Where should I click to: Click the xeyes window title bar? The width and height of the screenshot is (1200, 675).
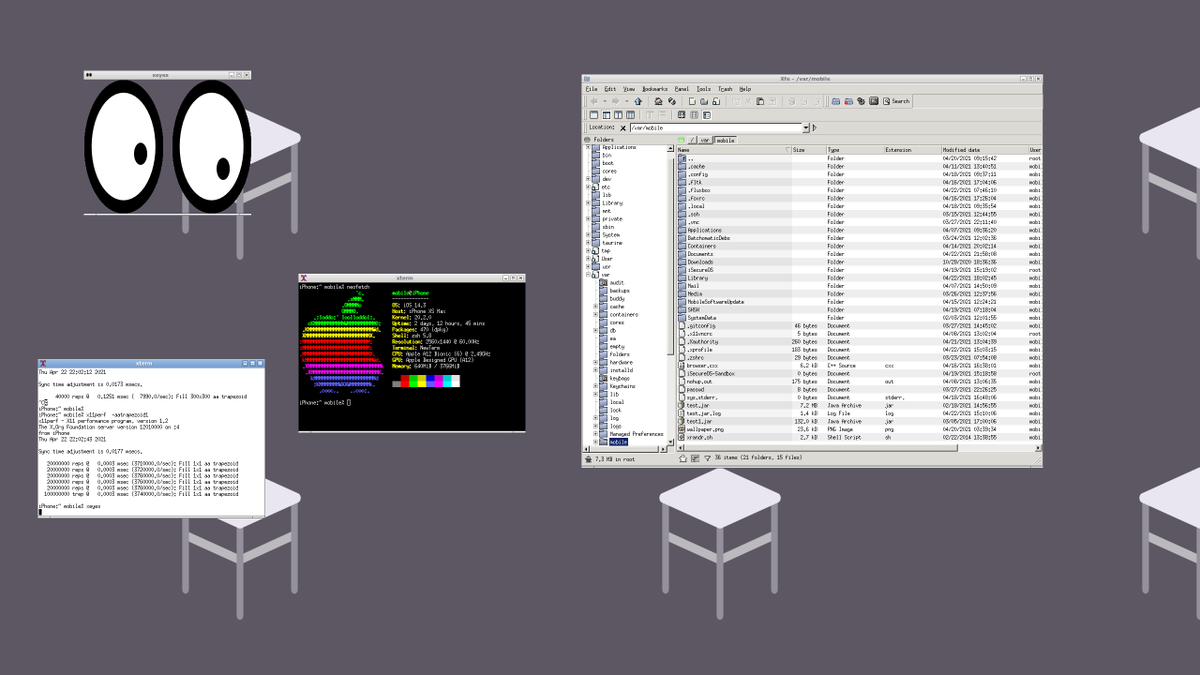pyautogui.click(x=160, y=75)
